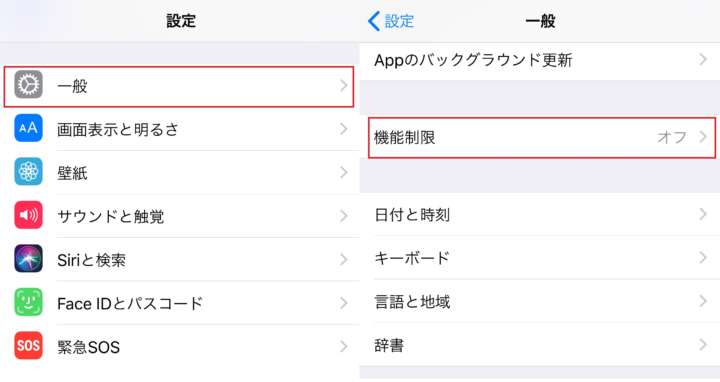
Task: Tap the Wallpaper flower icon
Action: point(28,172)
